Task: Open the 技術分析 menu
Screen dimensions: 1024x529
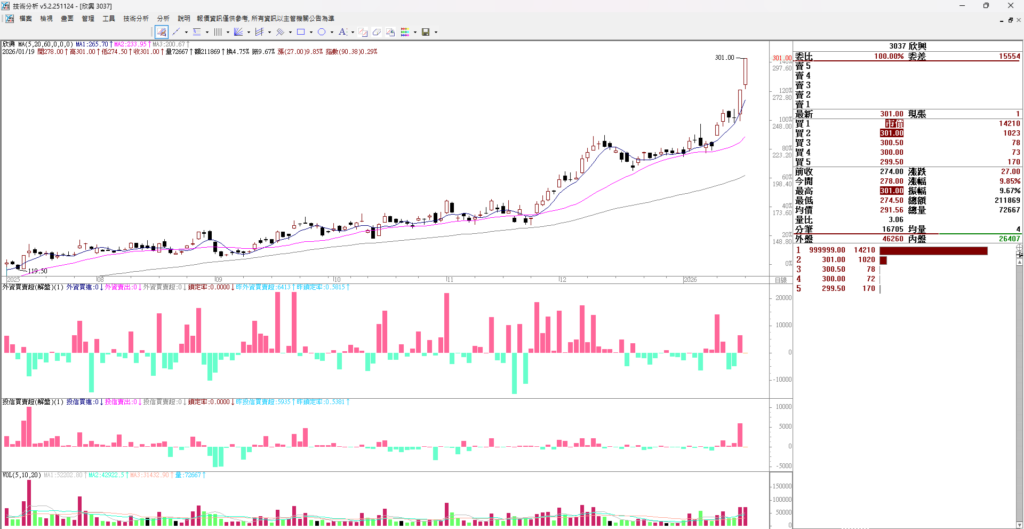Action: (x=136, y=18)
